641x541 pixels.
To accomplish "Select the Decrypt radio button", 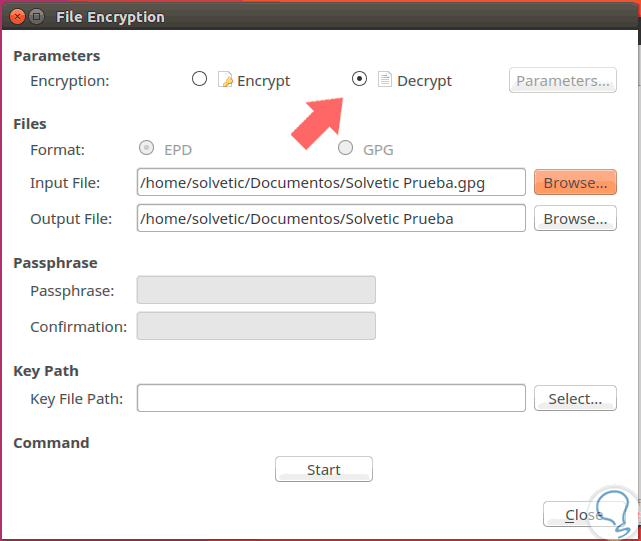I will 359,80.
